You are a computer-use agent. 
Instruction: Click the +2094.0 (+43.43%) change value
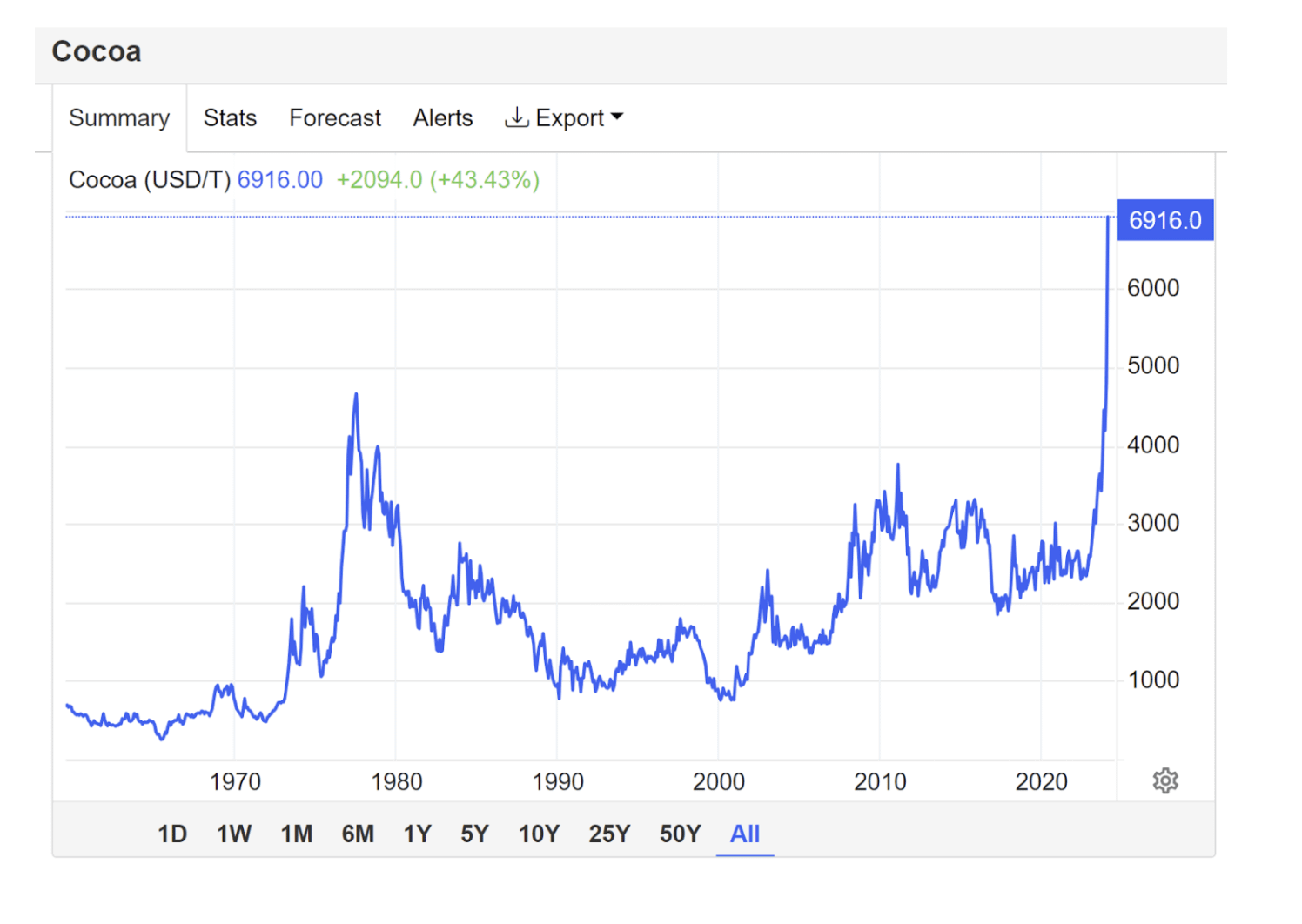pyautogui.click(x=439, y=180)
